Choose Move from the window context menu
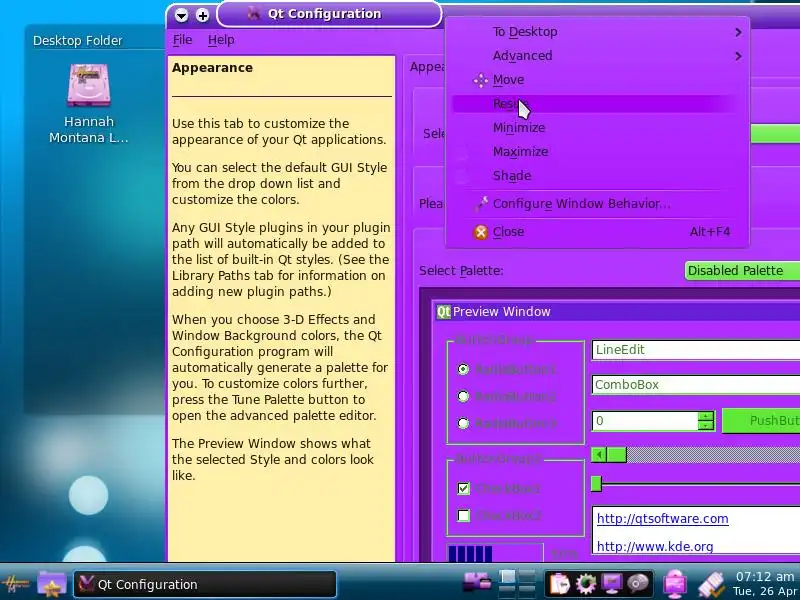This screenshot has height=600, width=800. tap(597, 80)
